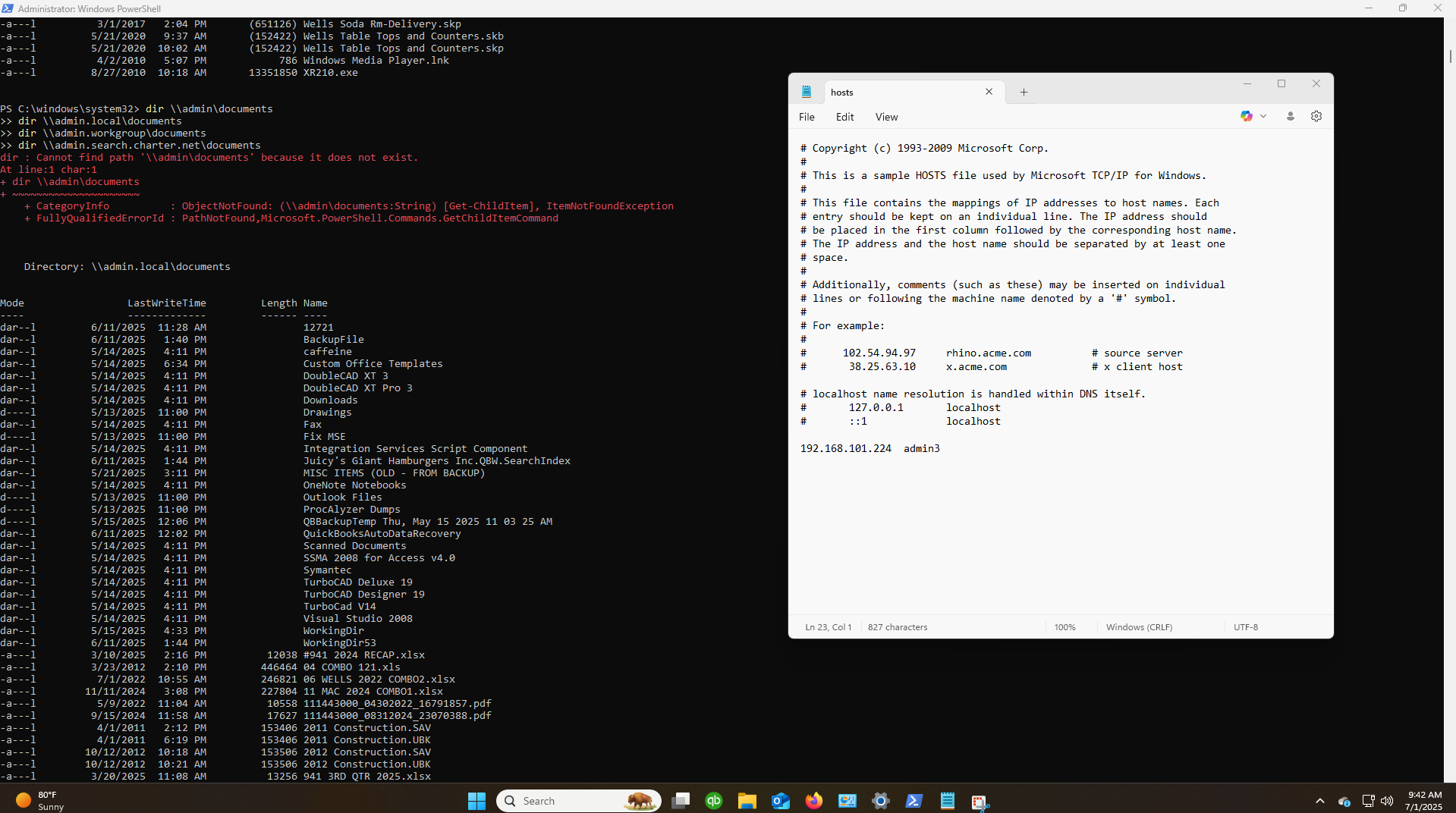The image size is (1456, 813).
Task: Click the XR210.exe file entry in PowerShell
Action: [x=331, y=72]
